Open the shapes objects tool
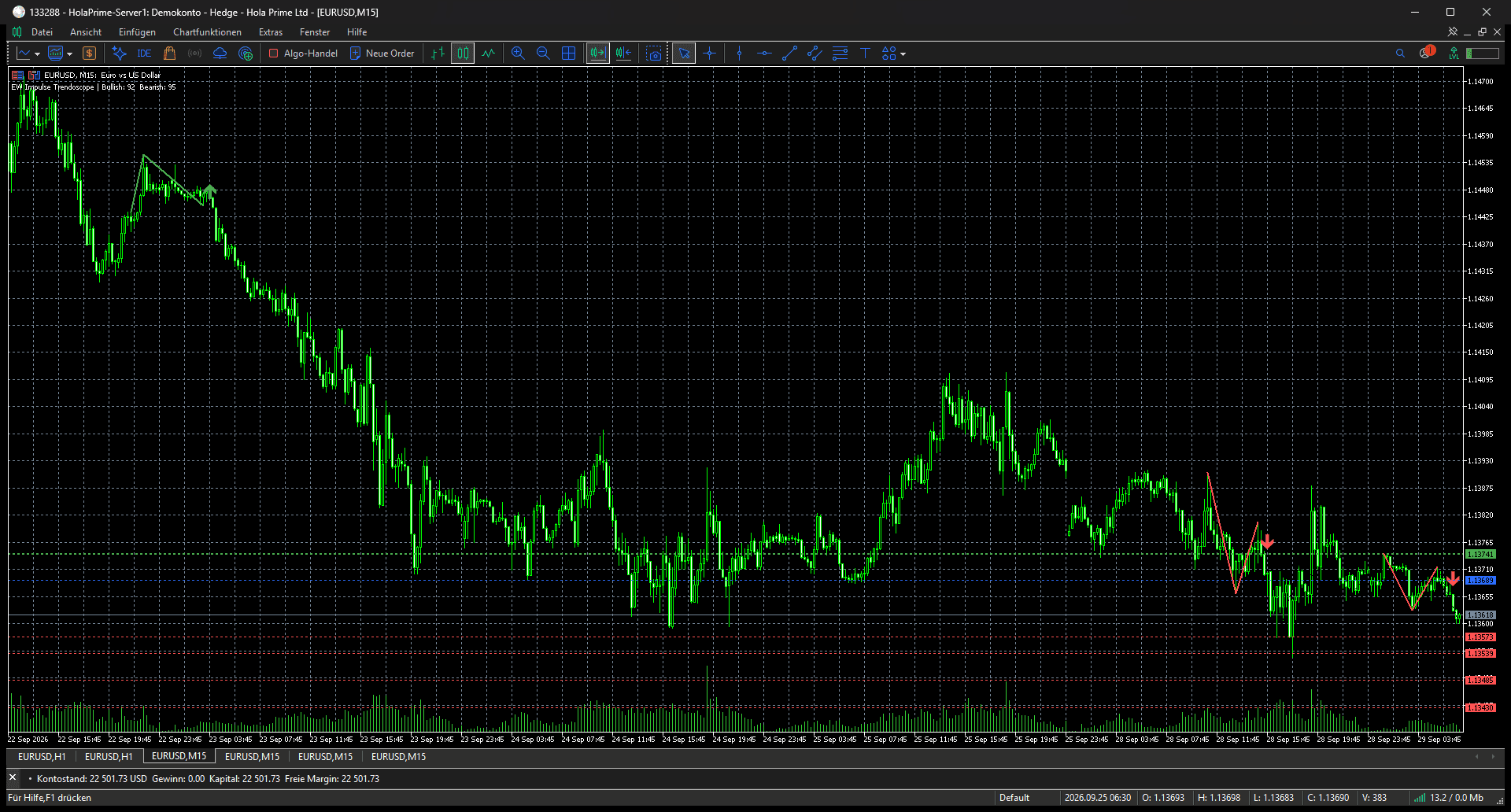The image size is (1511, 812). (889, 54)
